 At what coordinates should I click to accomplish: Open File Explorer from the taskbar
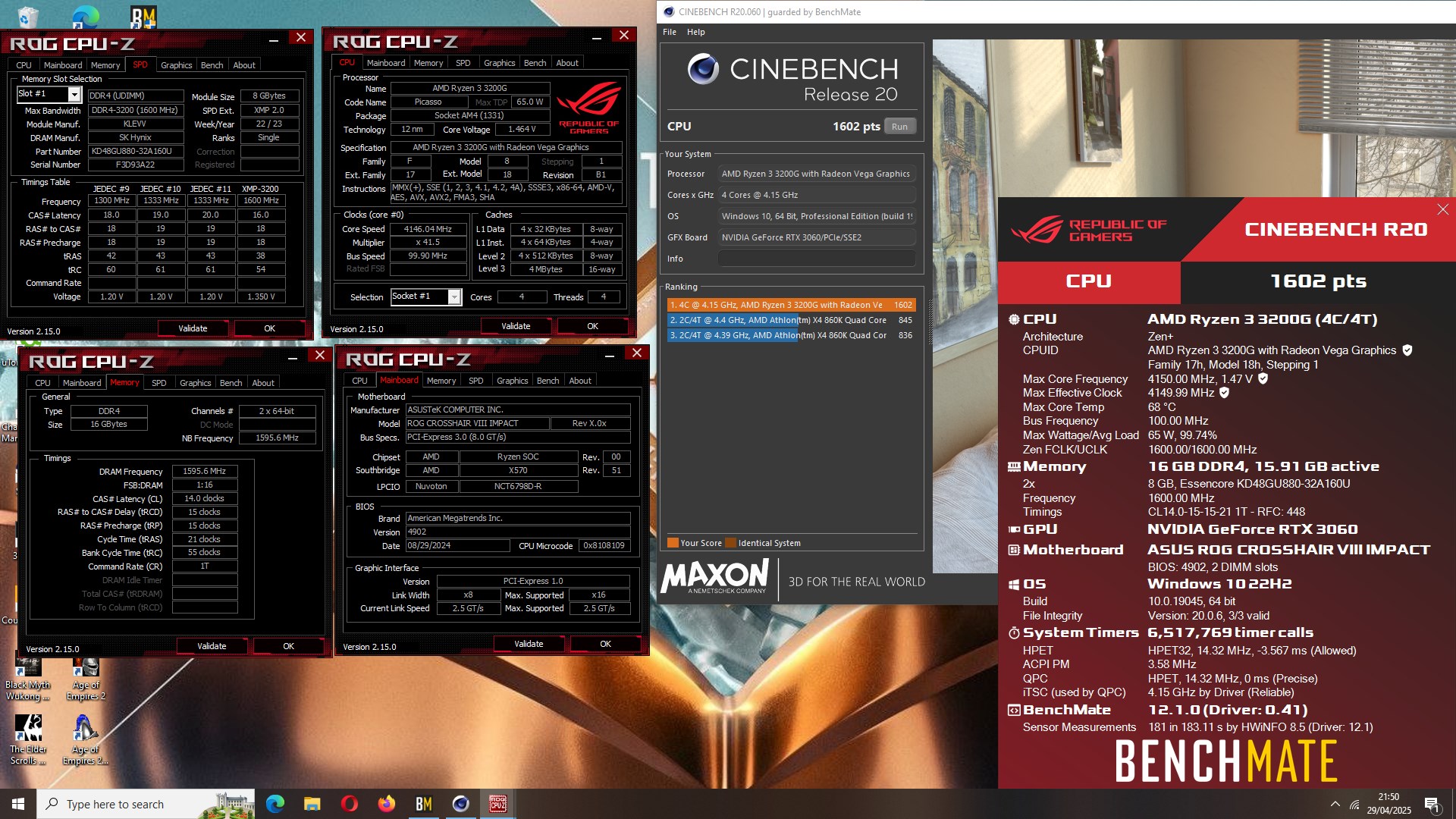coord(312,804)
